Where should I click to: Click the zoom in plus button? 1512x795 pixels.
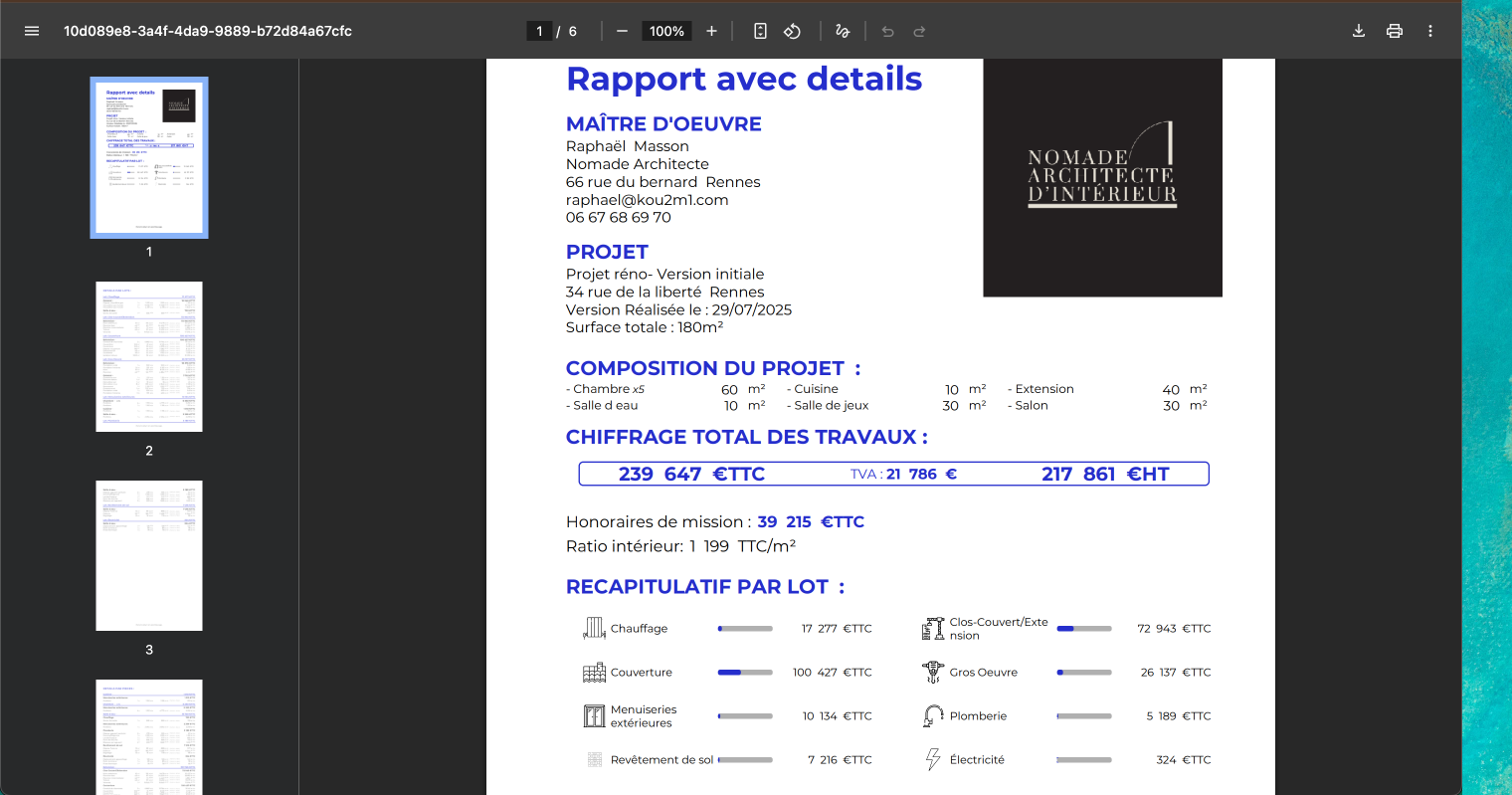point(711,31)
